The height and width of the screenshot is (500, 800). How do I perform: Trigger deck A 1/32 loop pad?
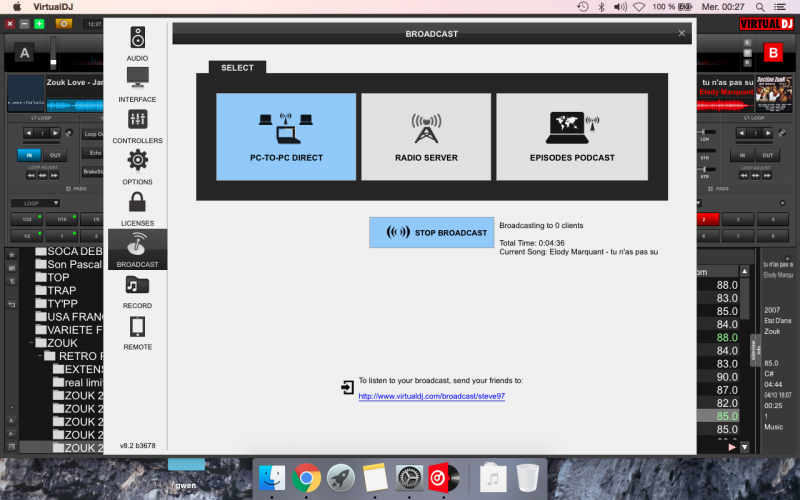click(x=27, y=219)
